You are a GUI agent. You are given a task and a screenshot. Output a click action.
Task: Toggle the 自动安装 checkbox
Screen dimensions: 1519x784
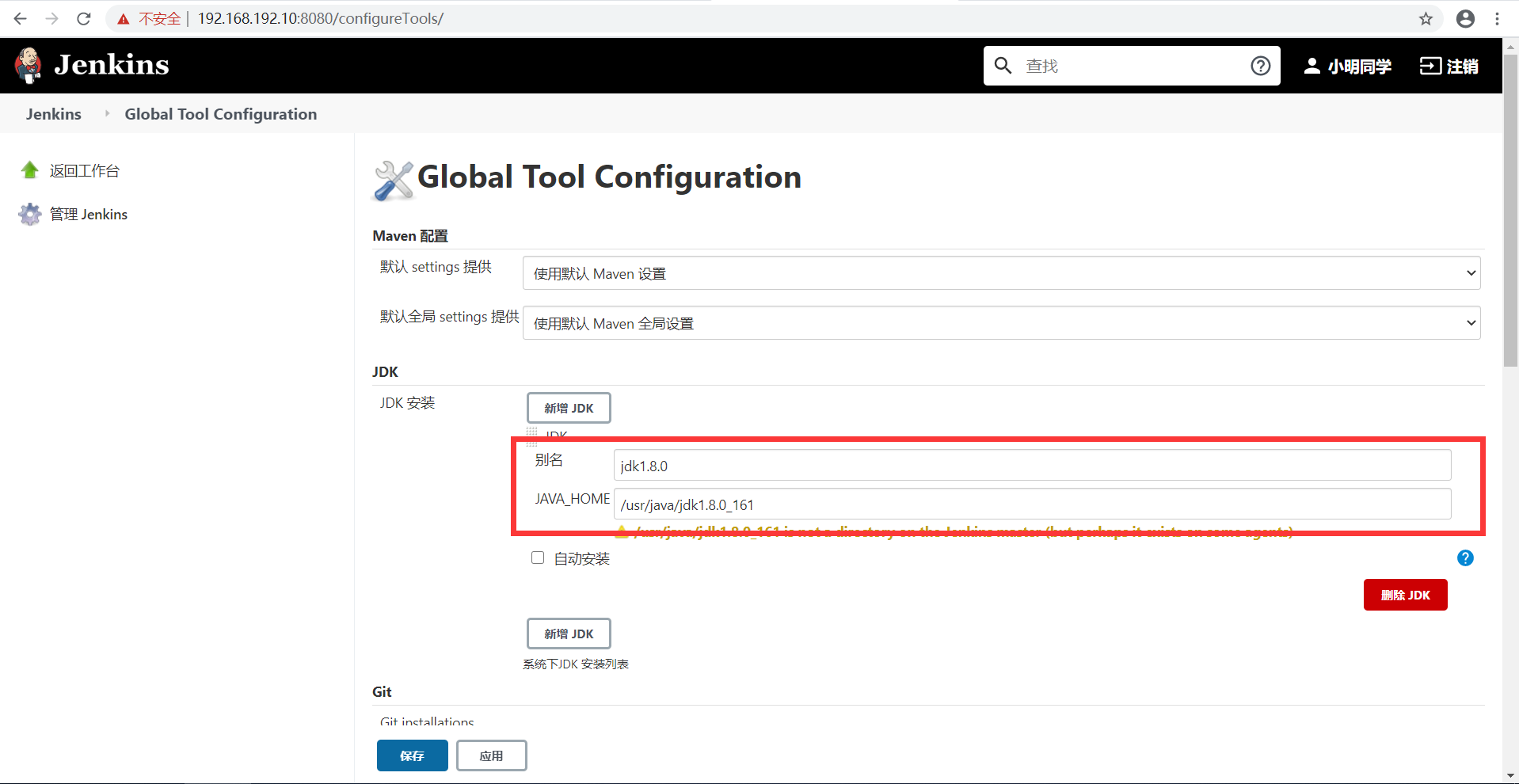click(x=538, y=558)
